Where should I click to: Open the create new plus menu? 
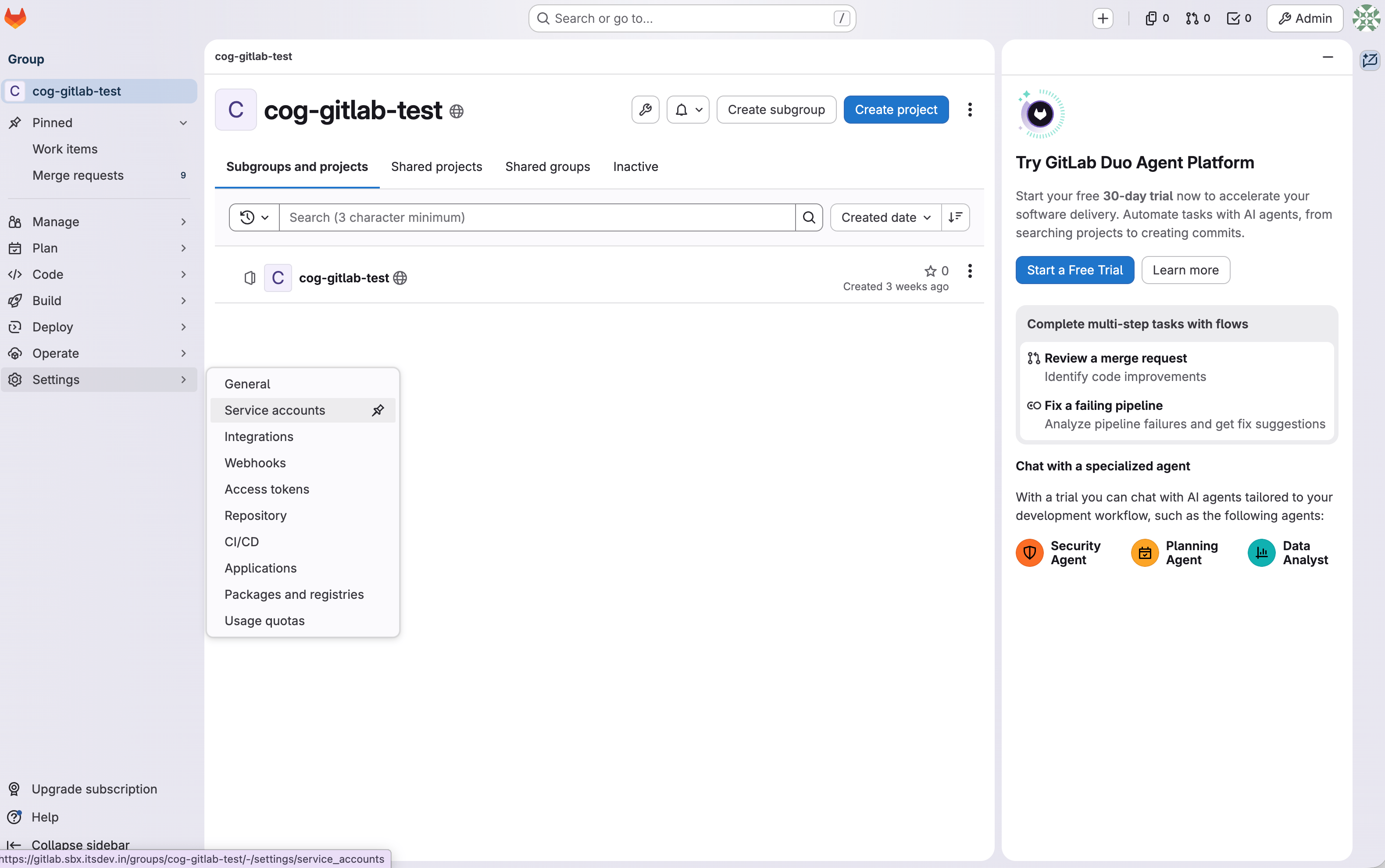pos(1103,18)
